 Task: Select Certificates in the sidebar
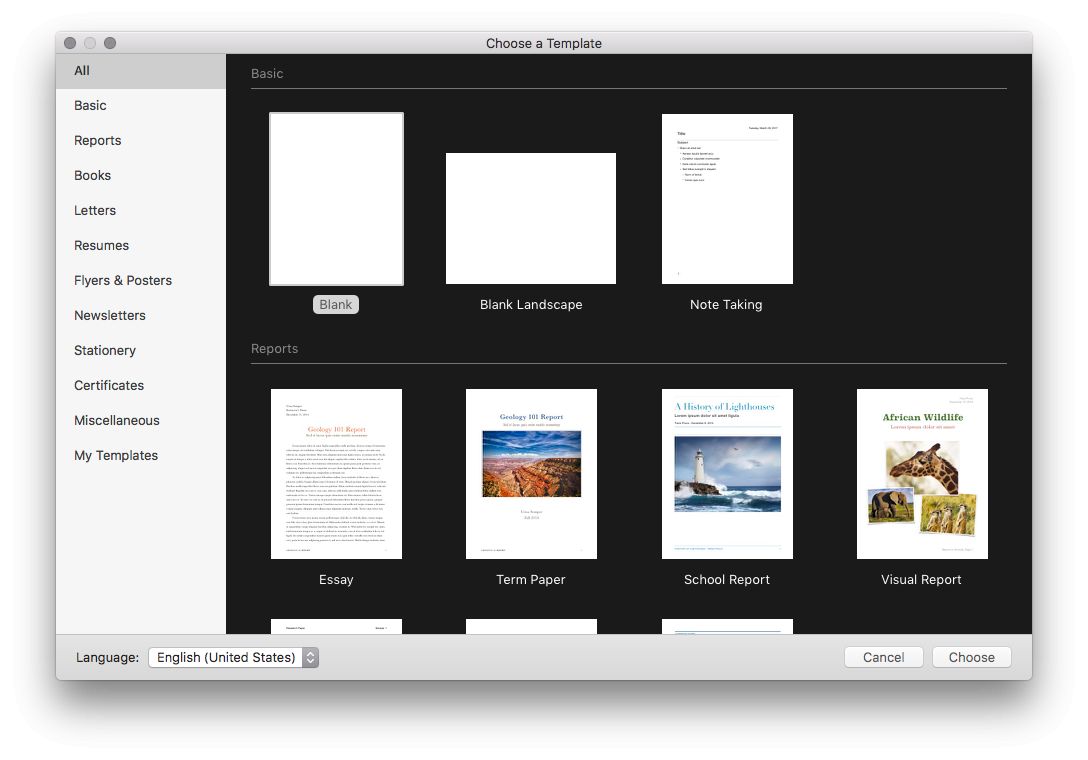pos(109,386)
